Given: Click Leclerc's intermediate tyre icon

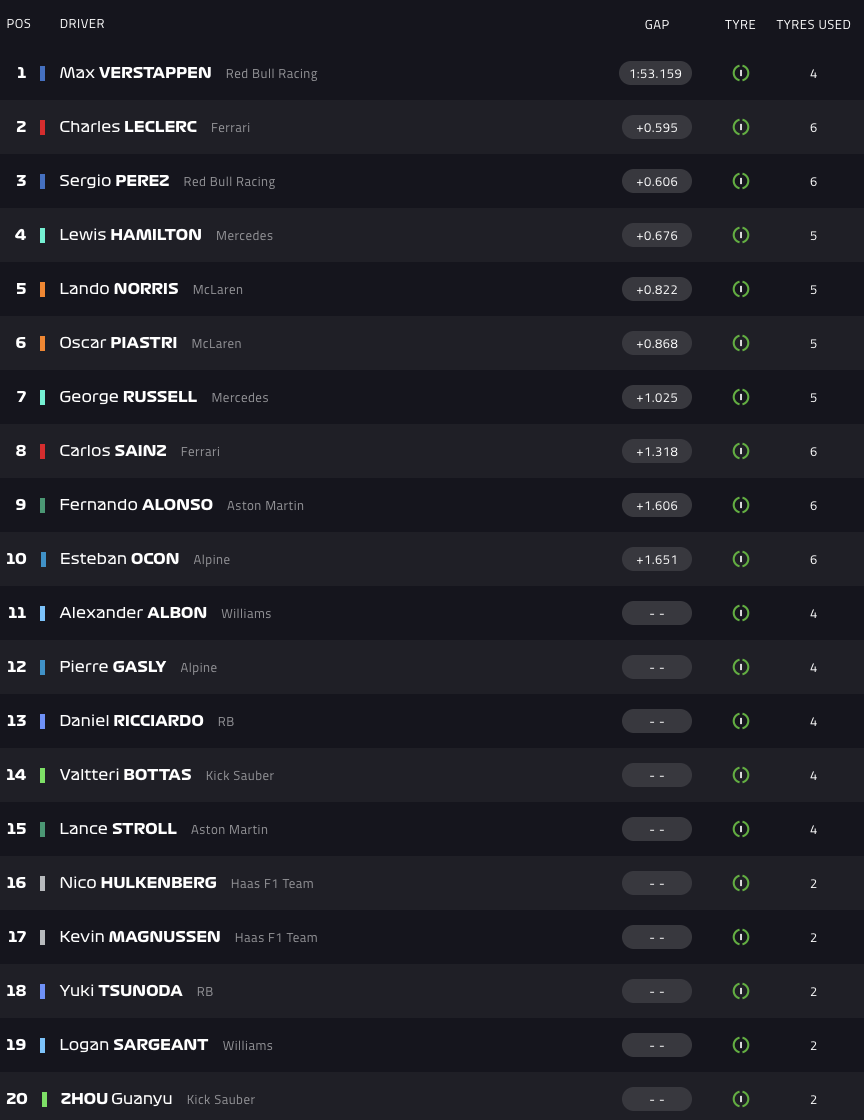Looking at the screenshot, I should tap(741, 127).
